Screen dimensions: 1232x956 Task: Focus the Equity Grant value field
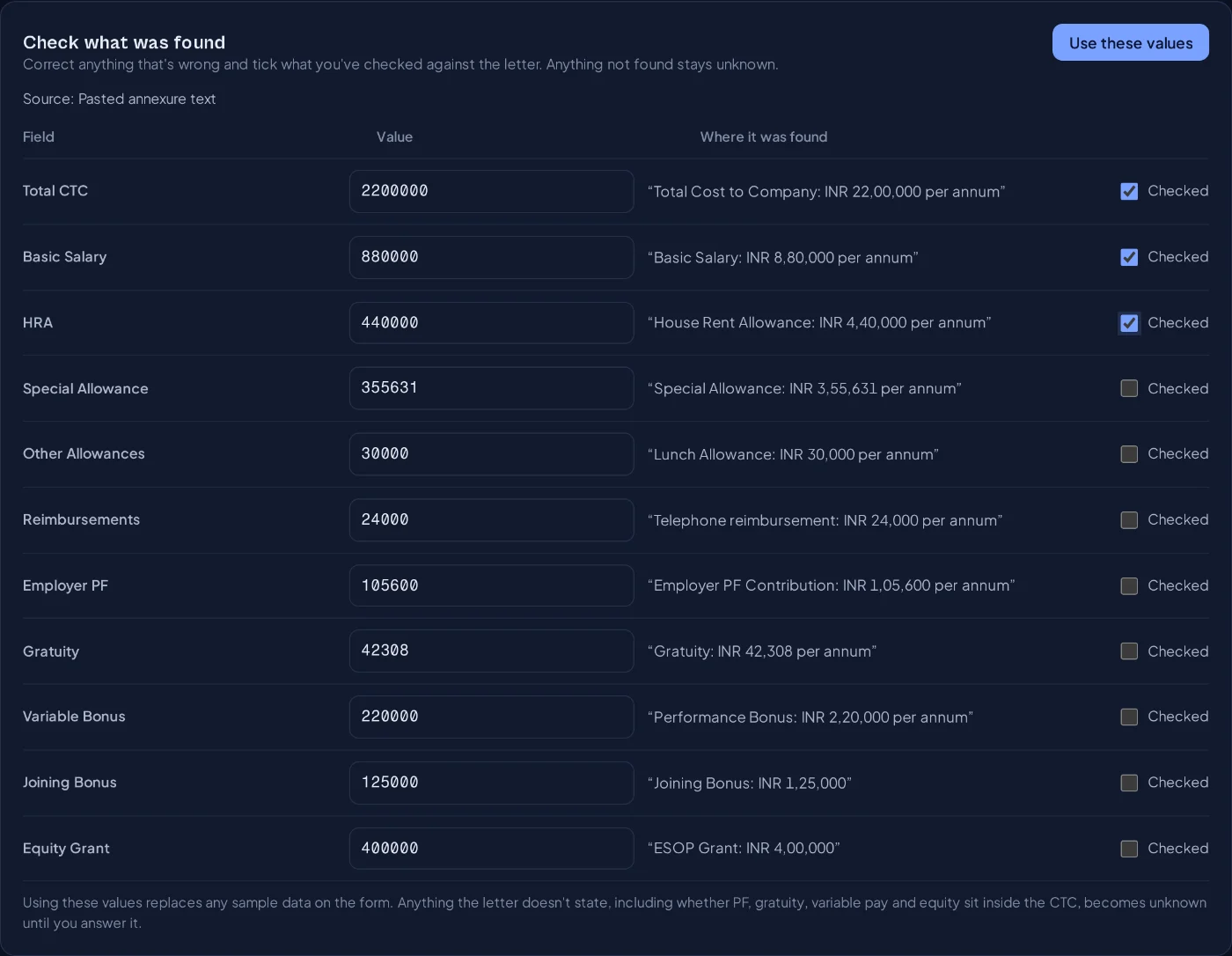(491, 849)
